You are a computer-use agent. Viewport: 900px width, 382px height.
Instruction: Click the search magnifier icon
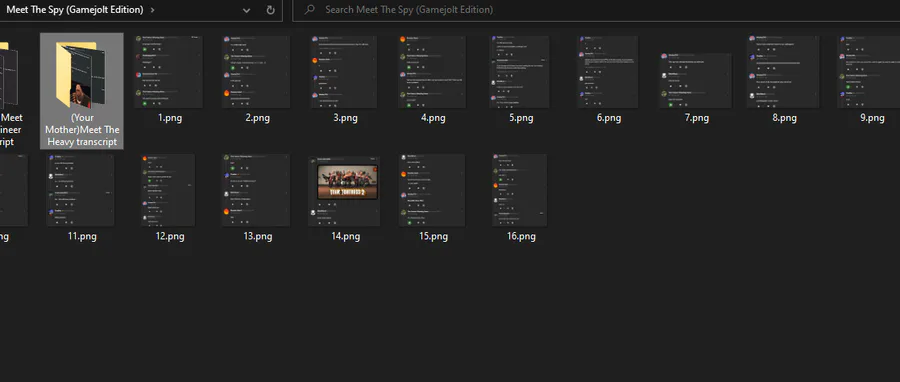[310, 10]
